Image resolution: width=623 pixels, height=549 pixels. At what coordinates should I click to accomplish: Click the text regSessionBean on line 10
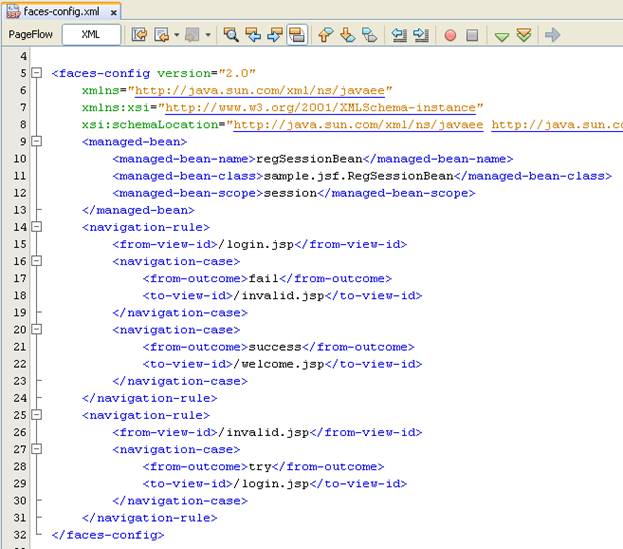[x=309, y=159]
